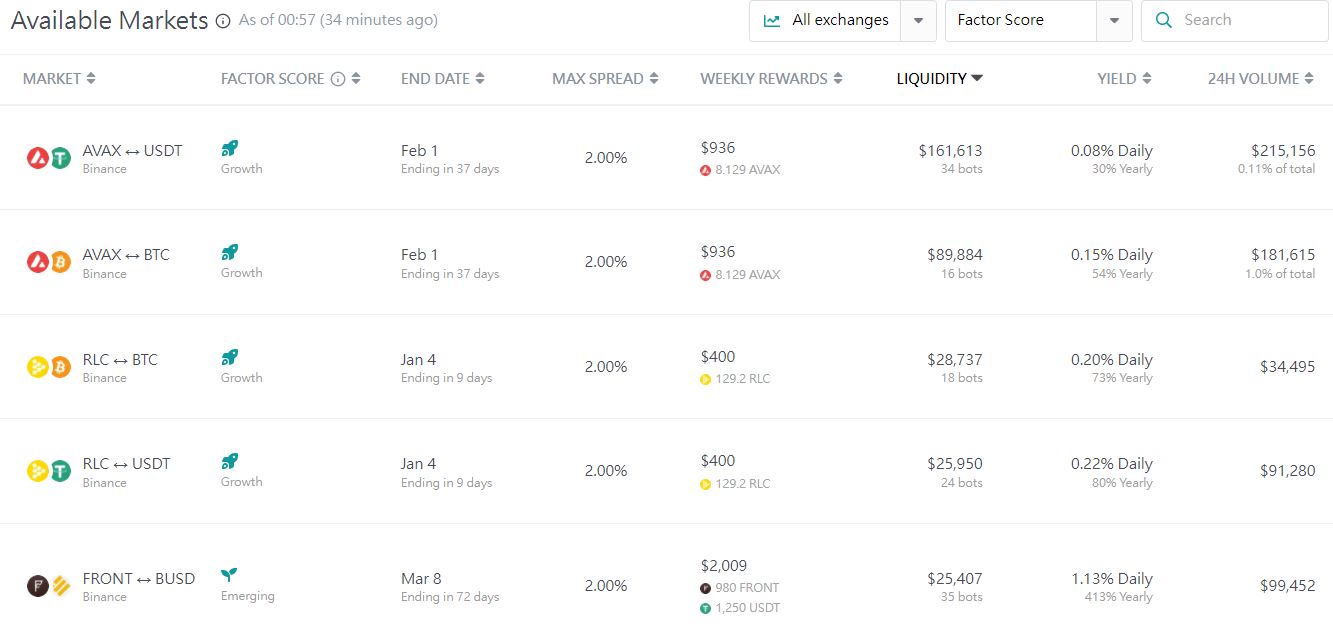This screenshot has height=638, width=1333.
Task: Click the AVAX token icon in AVAX ↔ BTC row
Action: (x=37, y=262)
